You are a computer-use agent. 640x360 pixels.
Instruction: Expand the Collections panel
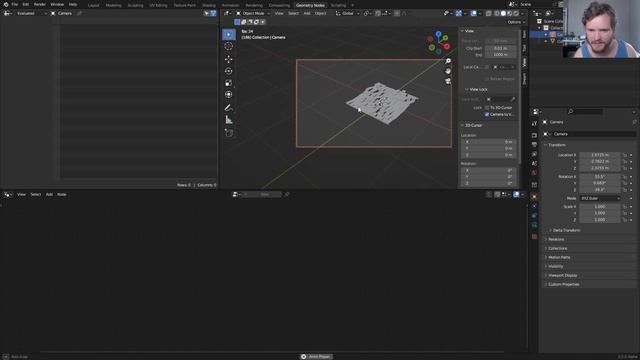[558, 248]
